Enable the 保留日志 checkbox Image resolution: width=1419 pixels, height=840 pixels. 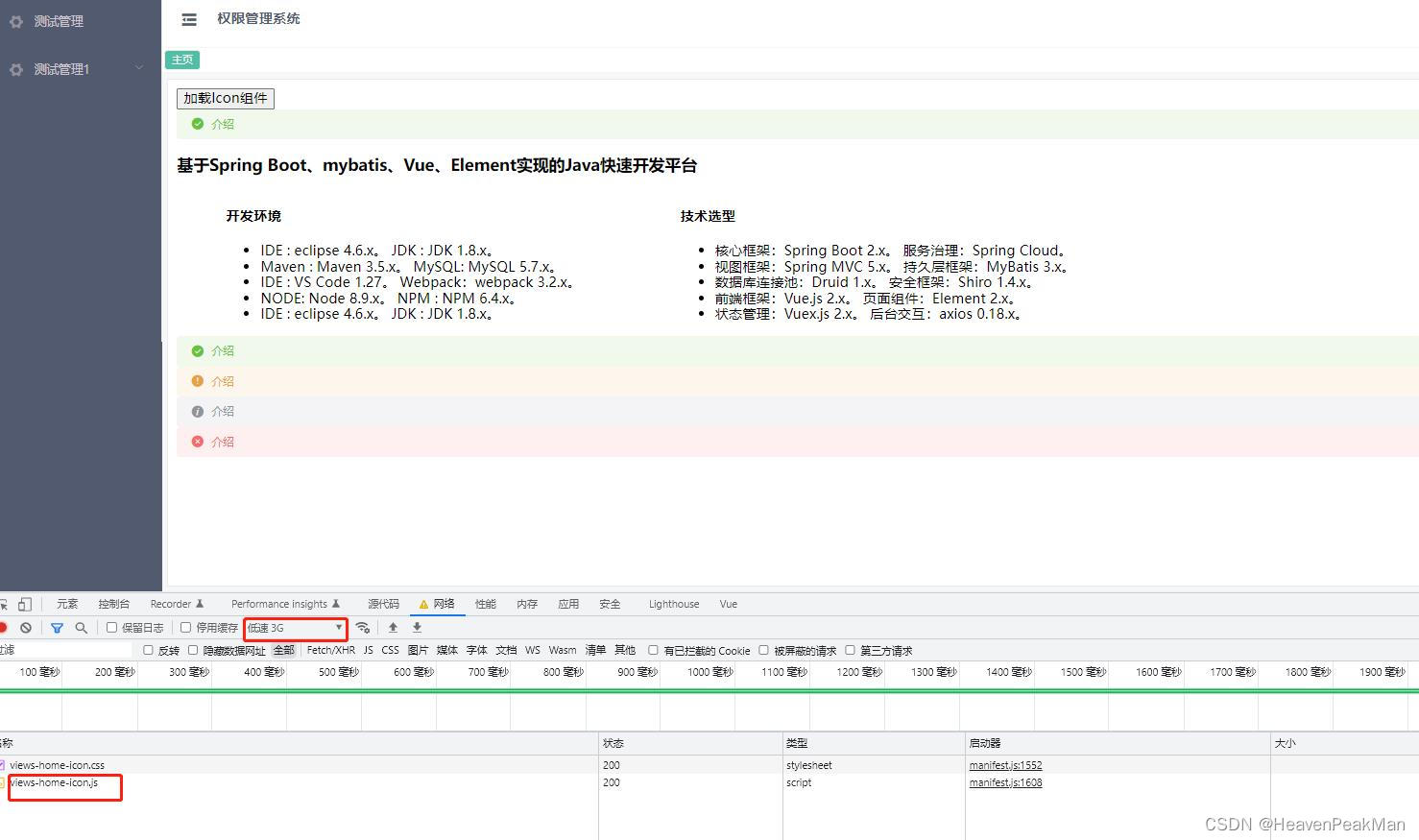point(111,628)
